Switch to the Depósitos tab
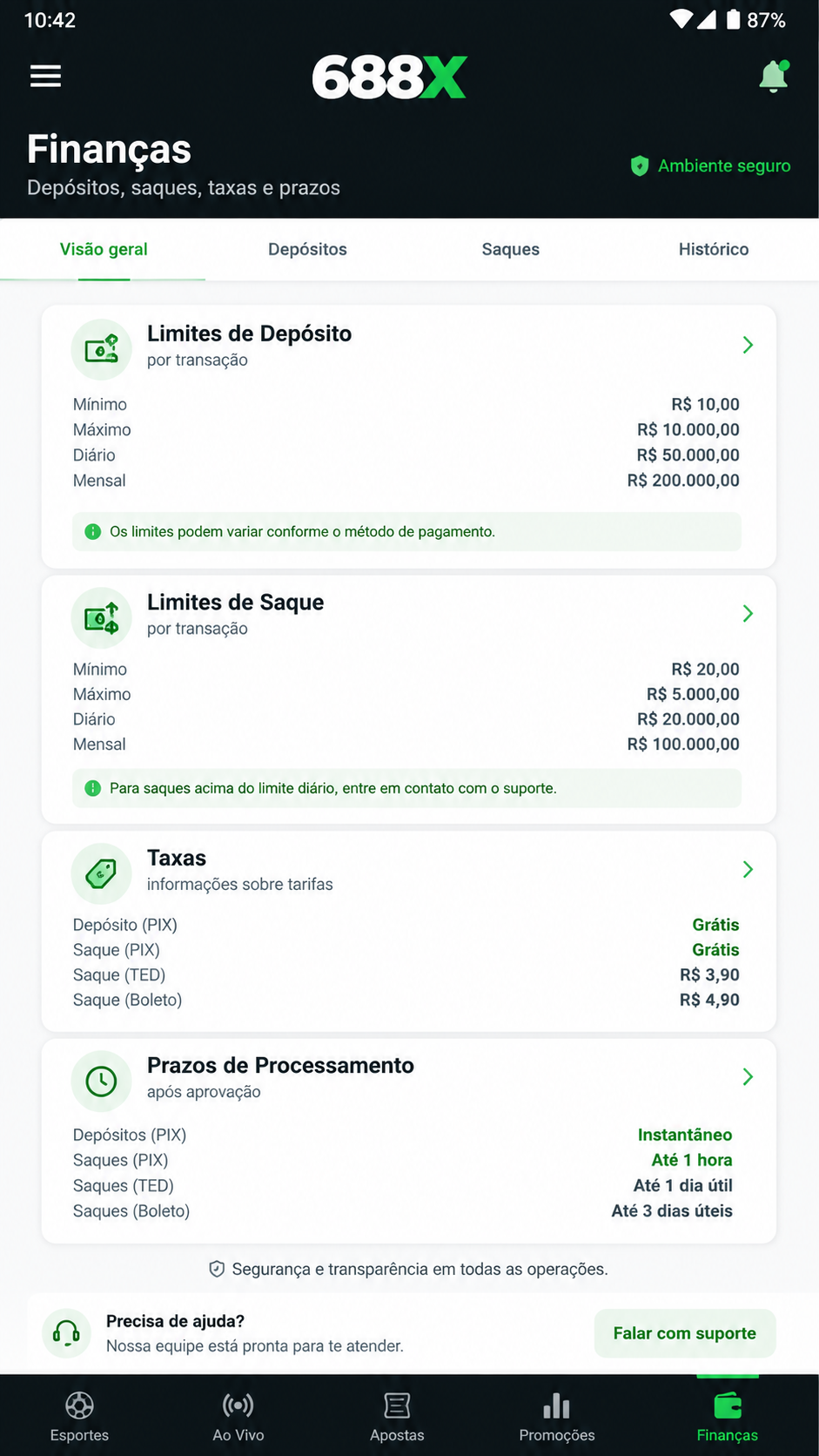The height and width of the screenshot is (1456, 819). (307, 249)
